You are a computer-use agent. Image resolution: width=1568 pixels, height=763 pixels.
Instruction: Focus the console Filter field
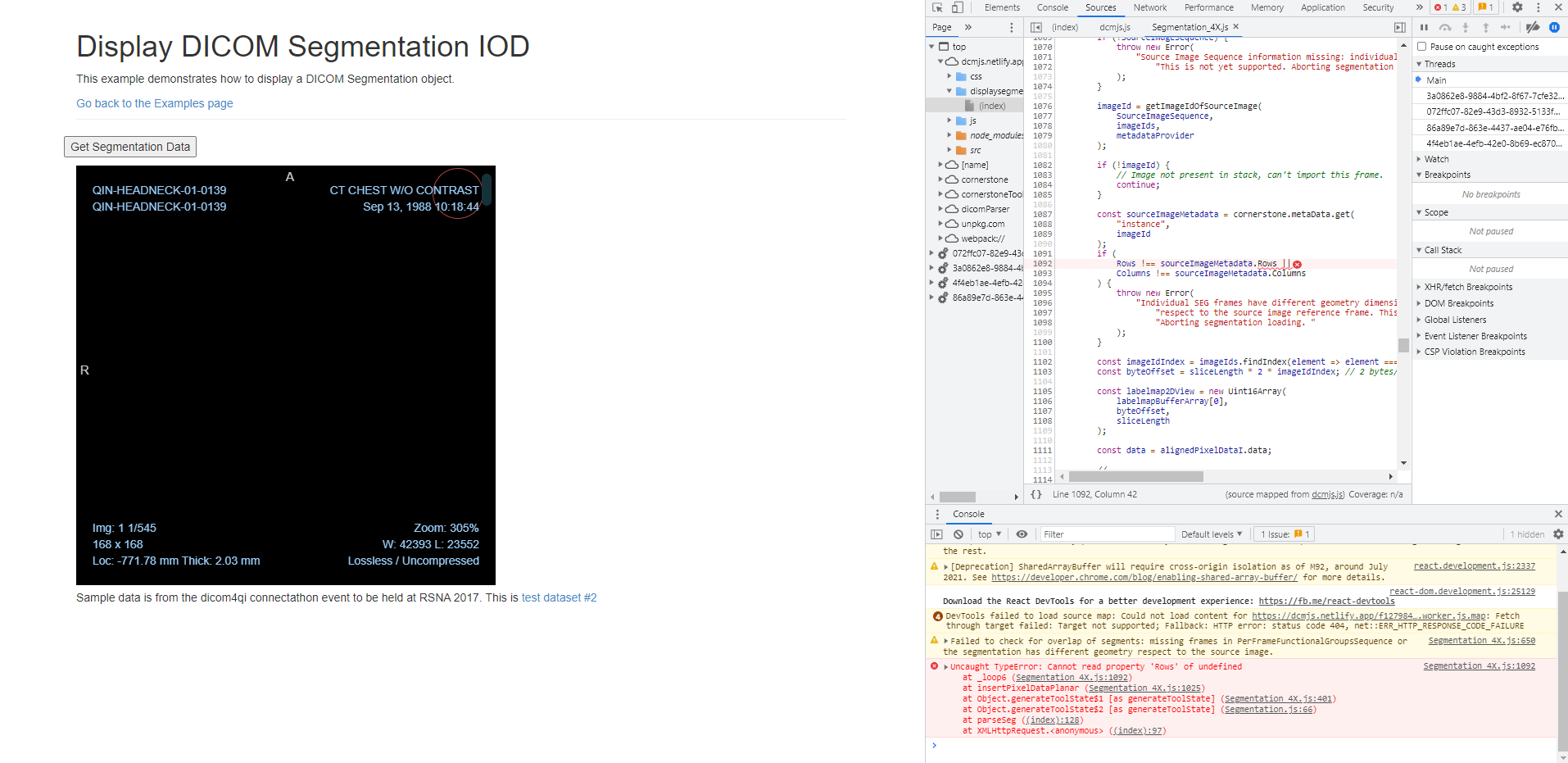pyautogui.click(x=1107, y=534)
